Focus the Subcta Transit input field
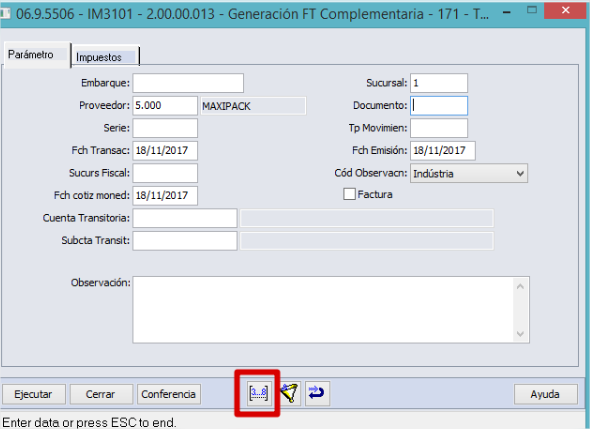The image size is (590, 429). (185, 241)
